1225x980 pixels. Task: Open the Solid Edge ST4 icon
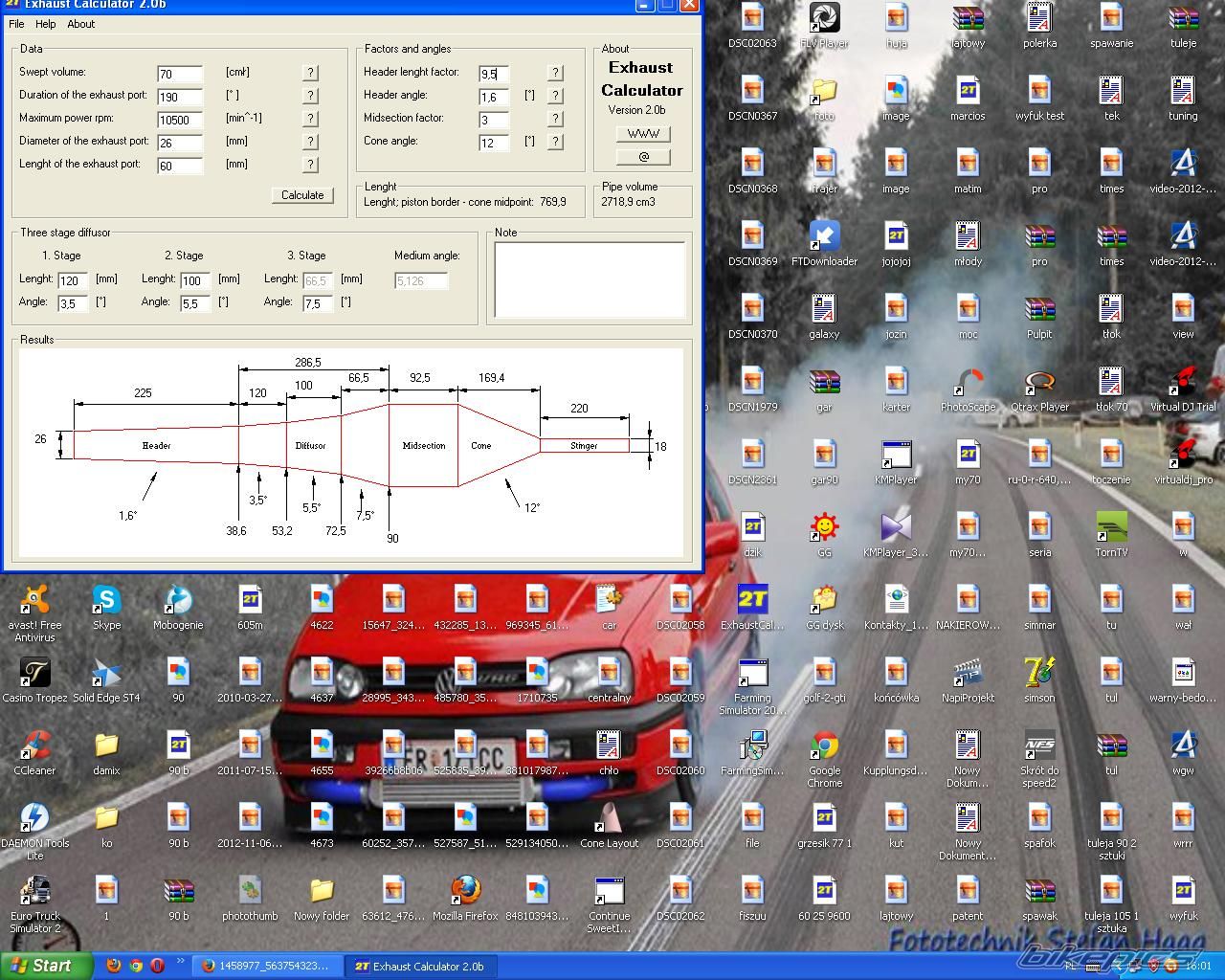click(106, 674)
